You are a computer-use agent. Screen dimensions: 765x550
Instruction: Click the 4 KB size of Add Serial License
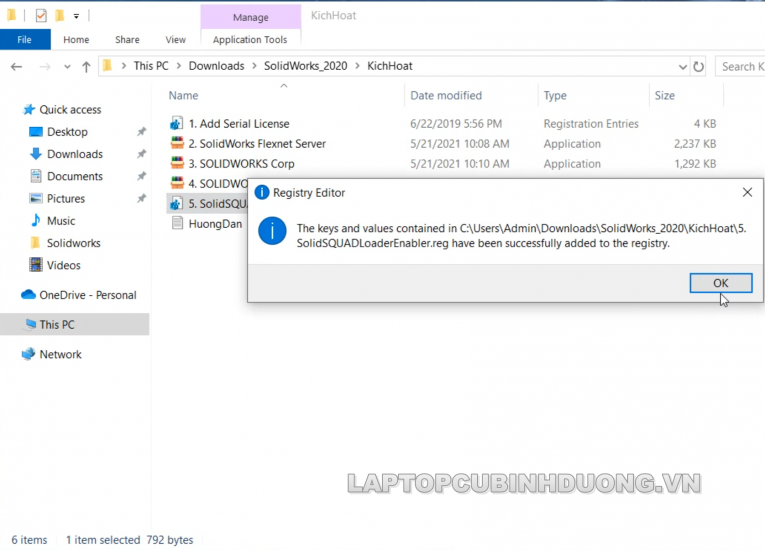pos(705,124)
